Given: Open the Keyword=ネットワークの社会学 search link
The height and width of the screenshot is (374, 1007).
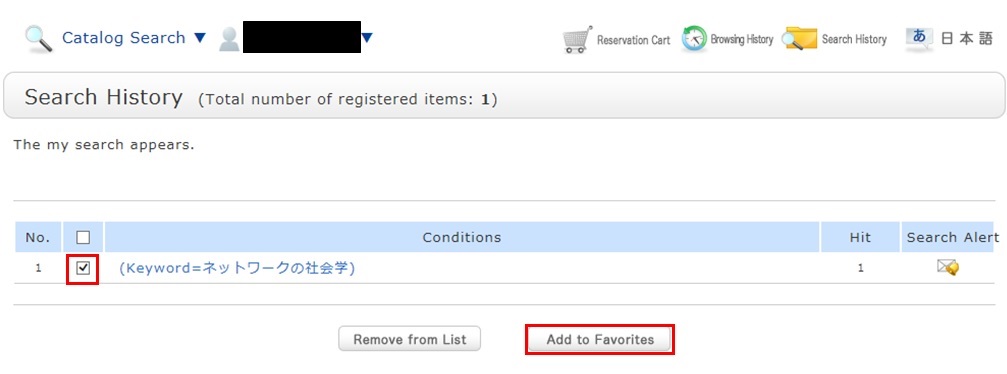Looking at the screenshot, I should 237,268.
